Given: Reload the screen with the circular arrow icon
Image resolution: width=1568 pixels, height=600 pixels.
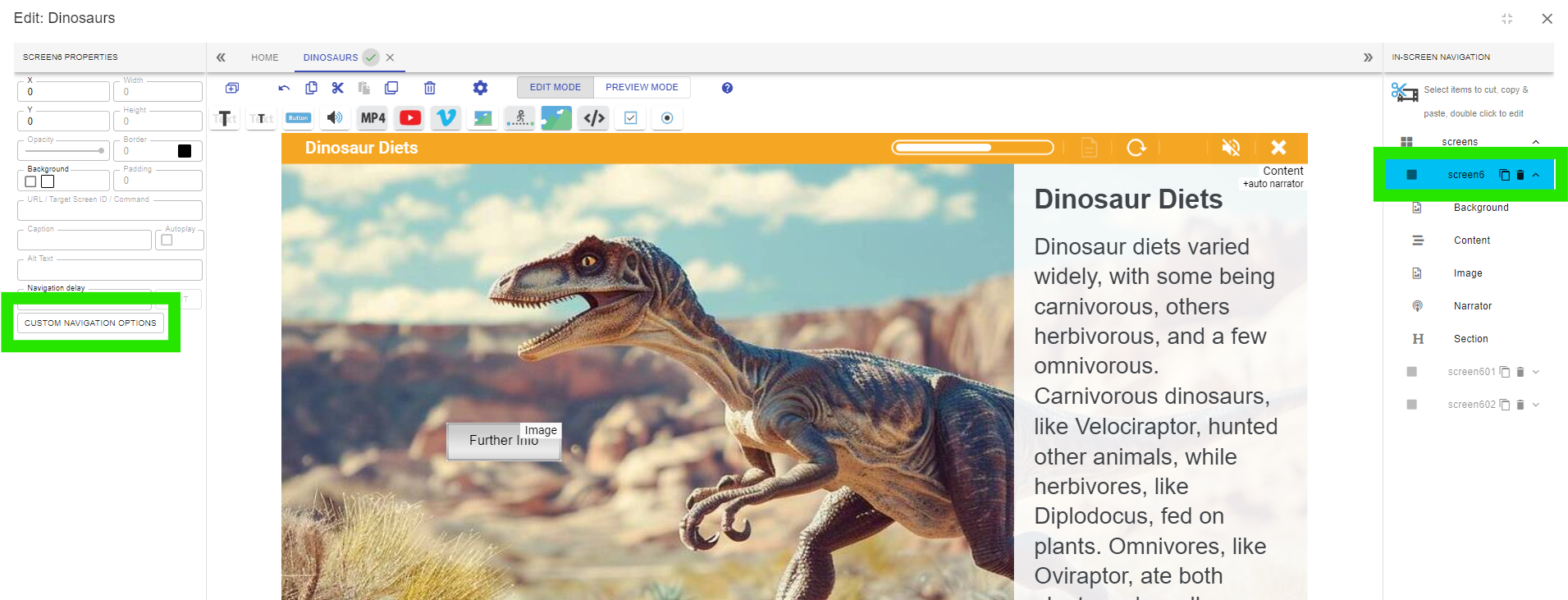Looking at the screenshot, I should (x=1136, y=148).
